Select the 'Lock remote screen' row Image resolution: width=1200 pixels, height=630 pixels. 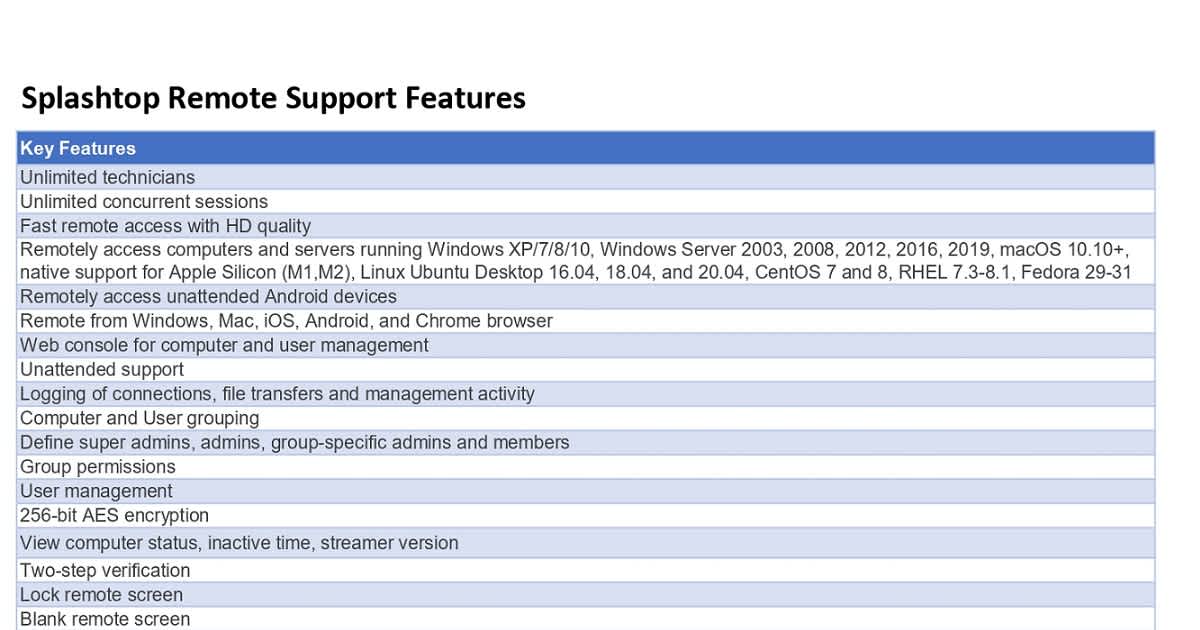coord(586,594)
